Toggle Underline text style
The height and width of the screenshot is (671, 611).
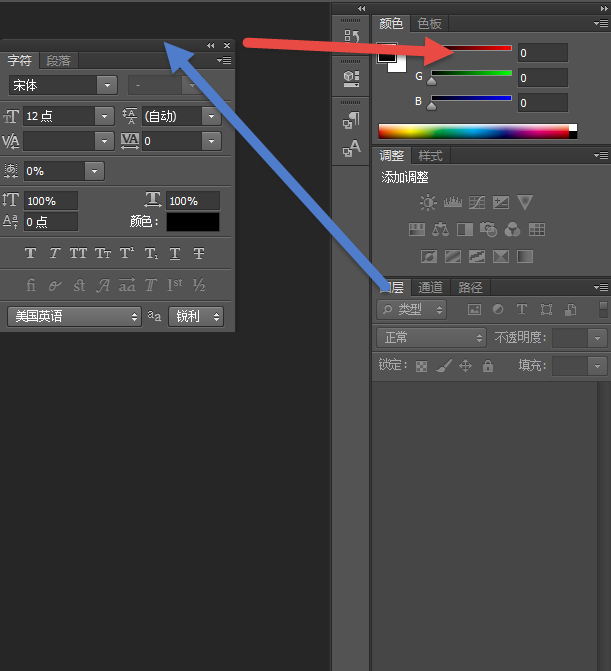175,253
